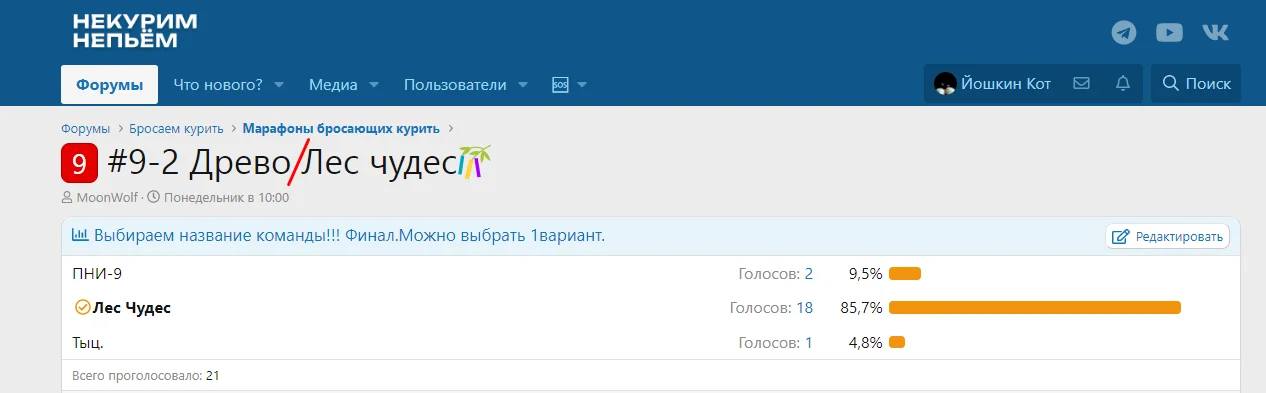
Task: View the 1 voter for Тыц.
Action: 808,342
